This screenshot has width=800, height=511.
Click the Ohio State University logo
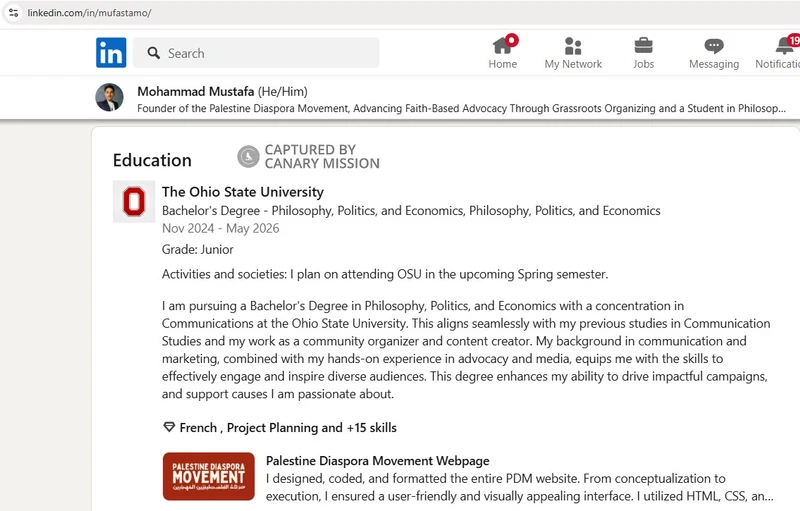[x=134, y=201]
